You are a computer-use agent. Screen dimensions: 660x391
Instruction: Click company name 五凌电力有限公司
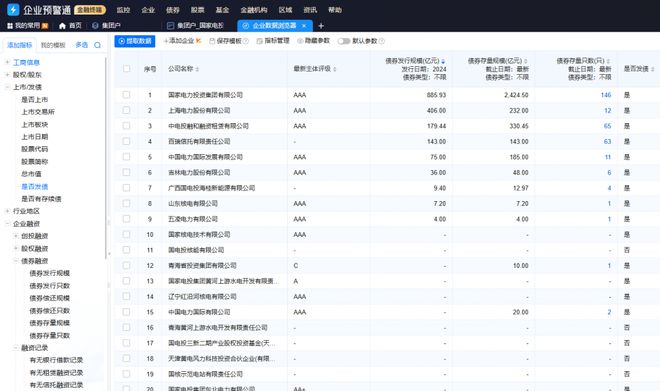pos(193,219)
